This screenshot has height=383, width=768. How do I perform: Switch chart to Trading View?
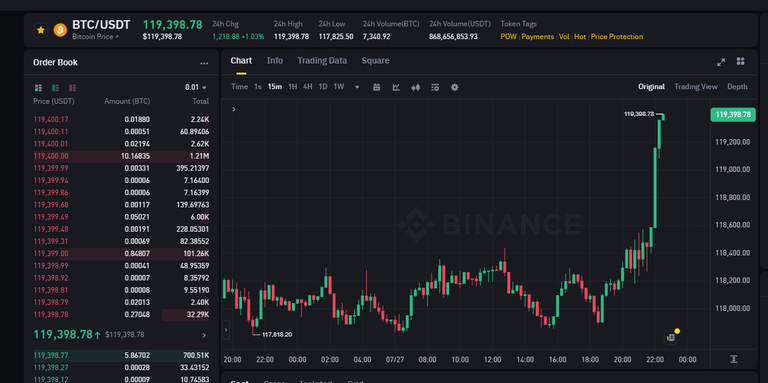[x=696, y=87]
